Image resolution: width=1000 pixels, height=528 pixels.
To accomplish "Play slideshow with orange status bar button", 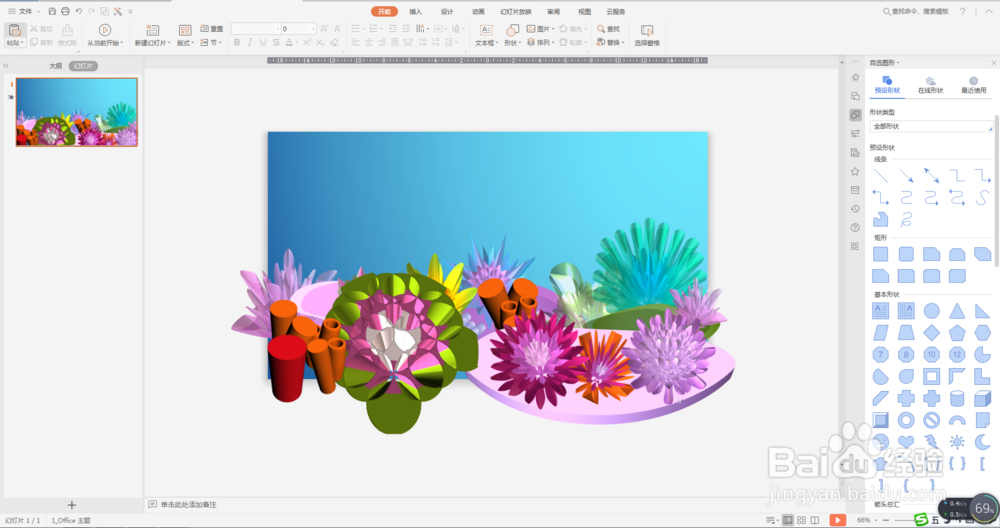I will coord(837,520).
